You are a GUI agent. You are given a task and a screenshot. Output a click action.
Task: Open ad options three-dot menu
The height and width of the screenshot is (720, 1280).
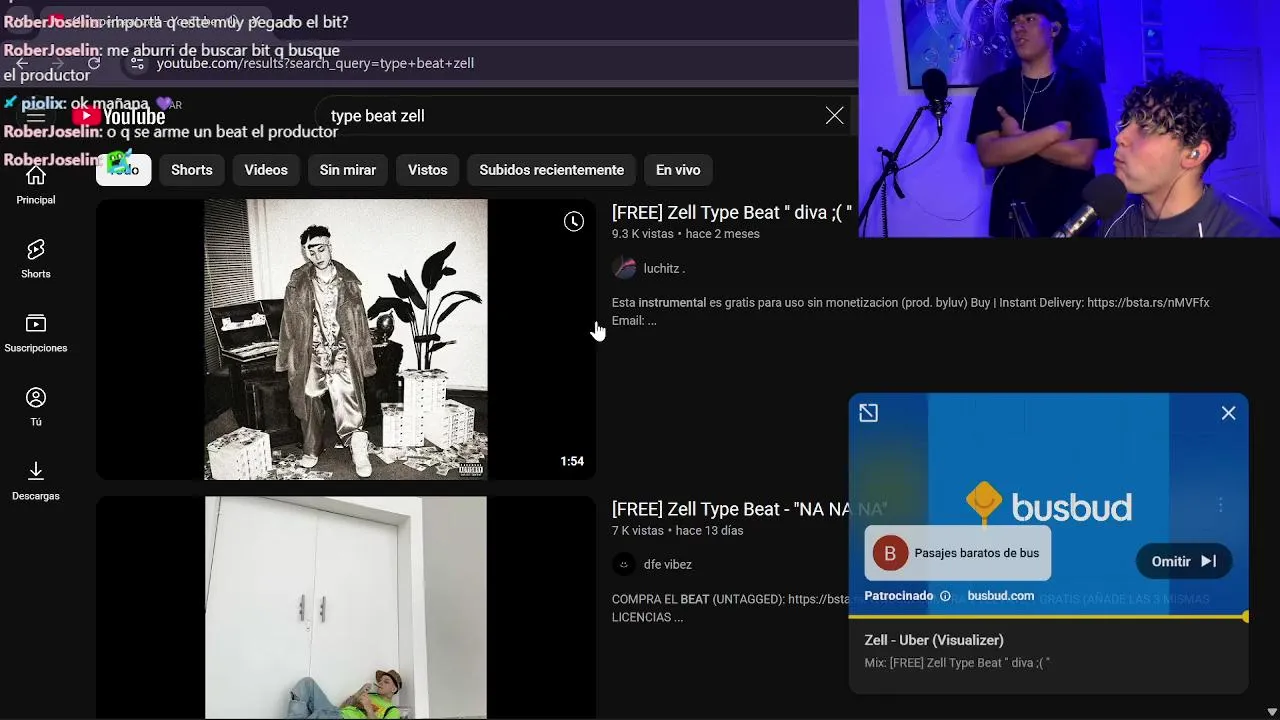(1220, 506)
